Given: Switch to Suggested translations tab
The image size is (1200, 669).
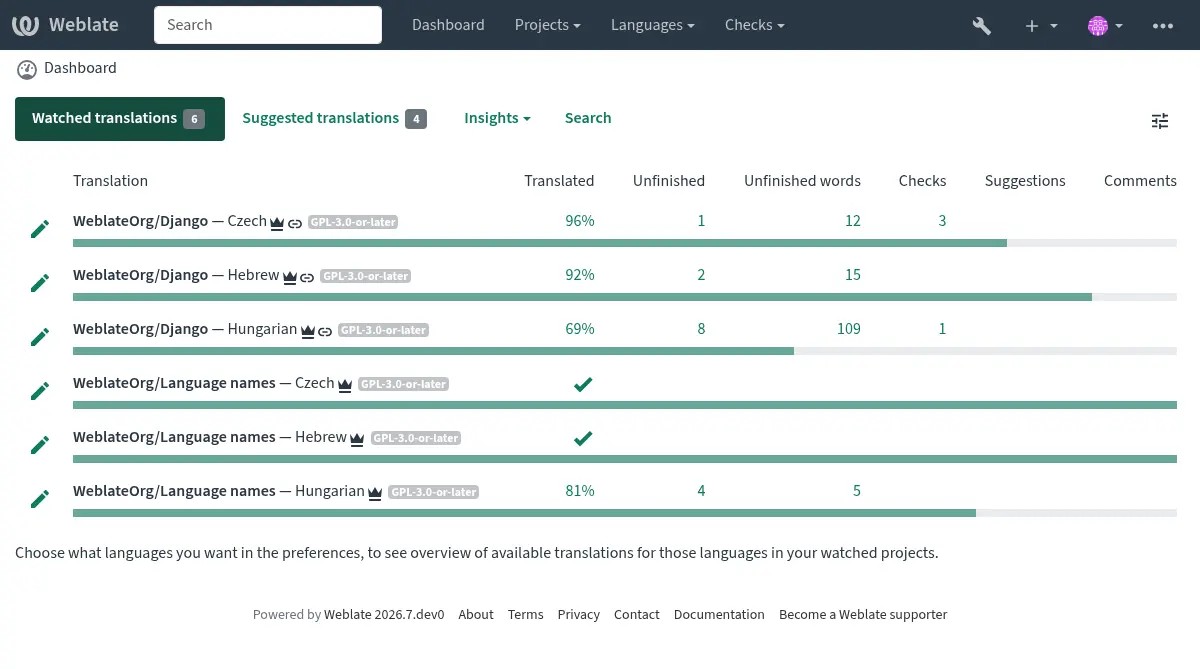Looking at the screenshot, I should pos(334,119).
